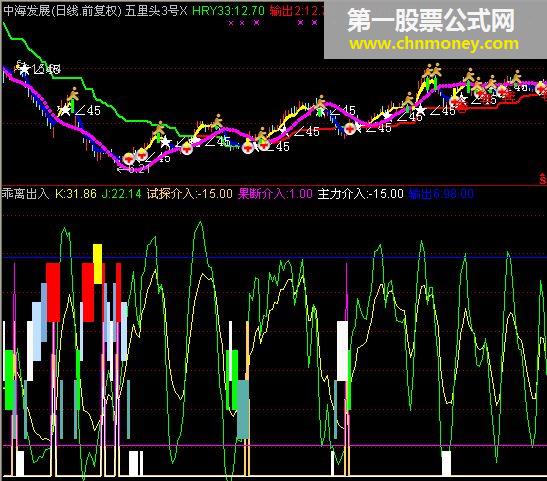Click the magenta 果断介入:1.00 label
This screenshot has width=547, height=481.
pos(275,194)
